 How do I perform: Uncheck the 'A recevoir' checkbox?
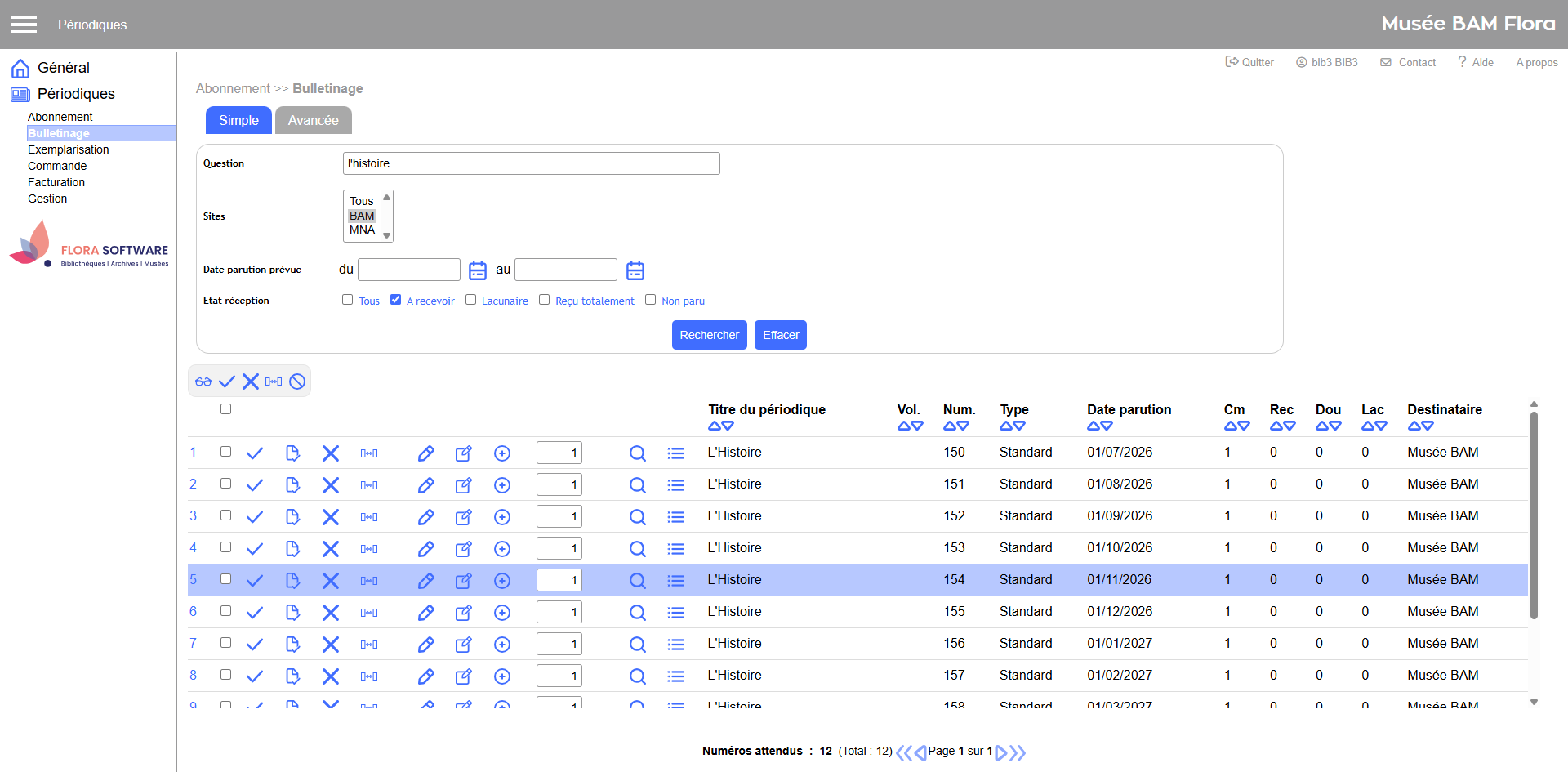396,300
